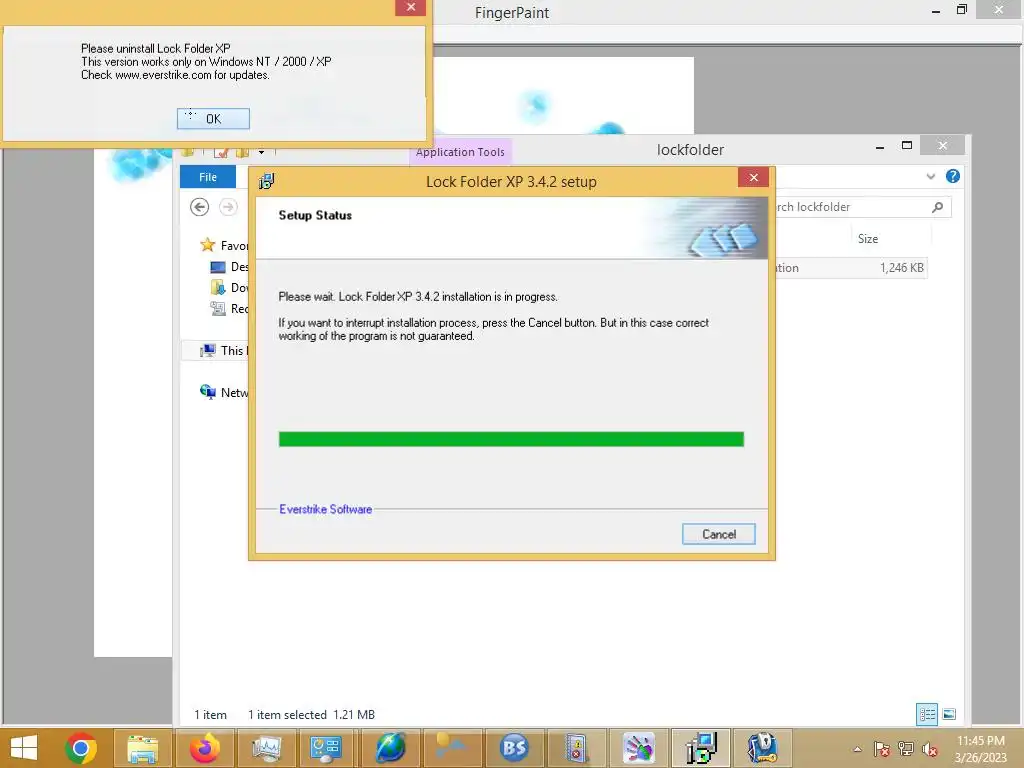Open the File tab in lockfolder explorer

[x=208, y=177]
